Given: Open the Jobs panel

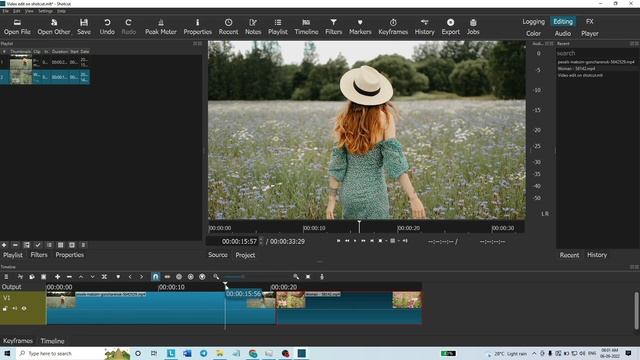Looking at the screenshot, I should tap(473, 27).
